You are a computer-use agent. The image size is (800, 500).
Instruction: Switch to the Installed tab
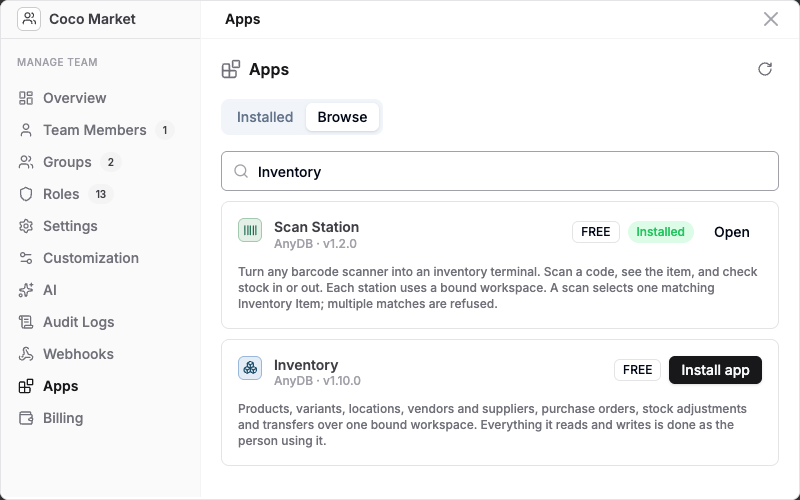click(265, 117)
